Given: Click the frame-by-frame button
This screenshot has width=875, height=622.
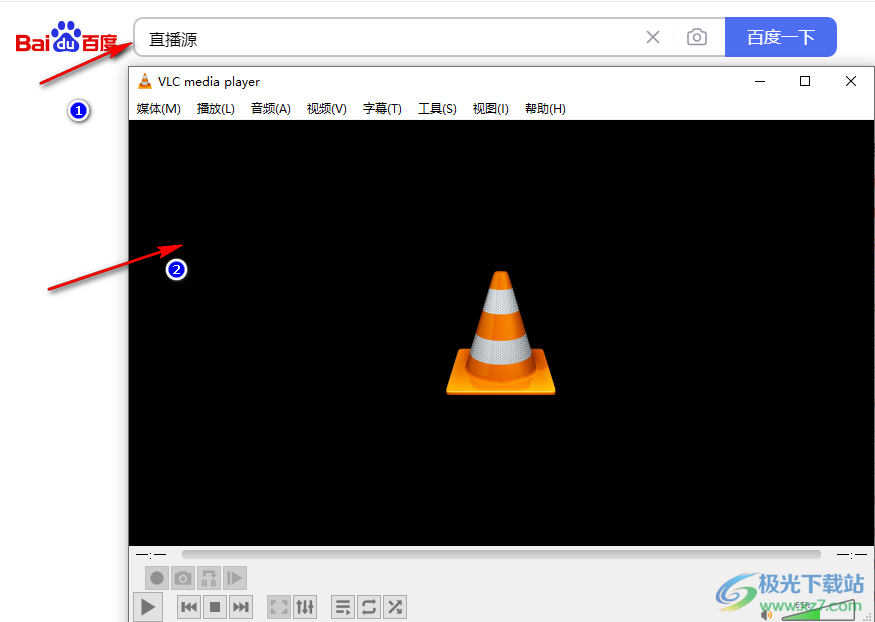Looking at the screenshot, I should [x=235, y=578].
